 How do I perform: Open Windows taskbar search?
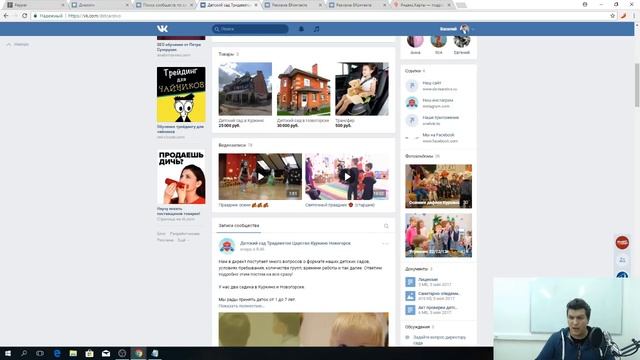[24, 353]
